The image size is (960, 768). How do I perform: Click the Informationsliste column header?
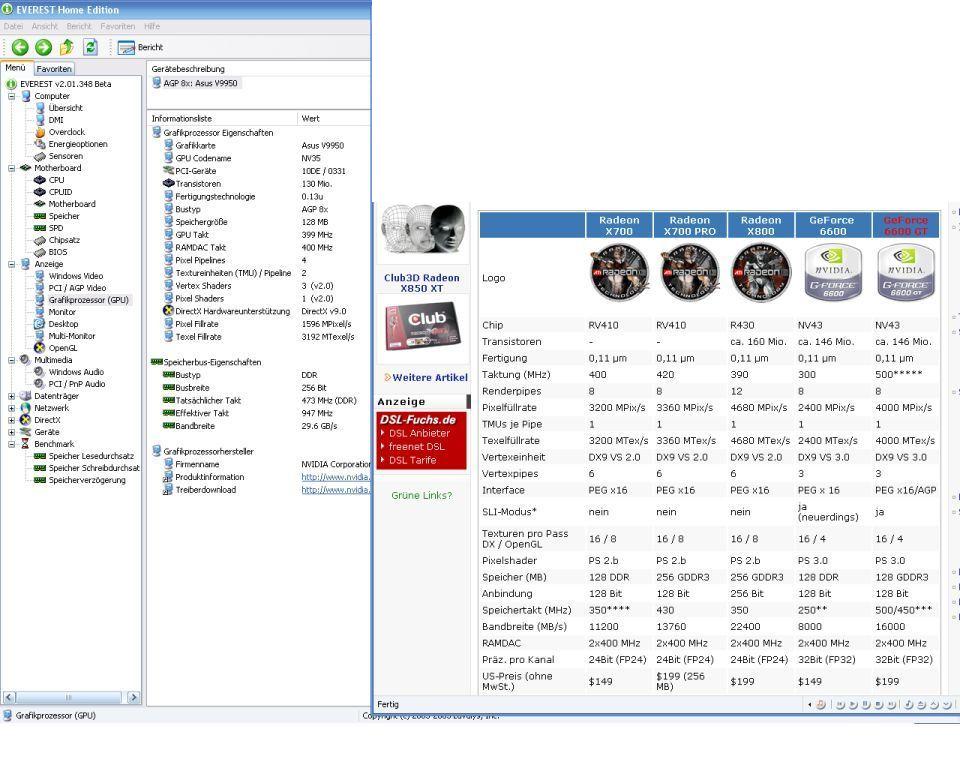tap(222, 118)
